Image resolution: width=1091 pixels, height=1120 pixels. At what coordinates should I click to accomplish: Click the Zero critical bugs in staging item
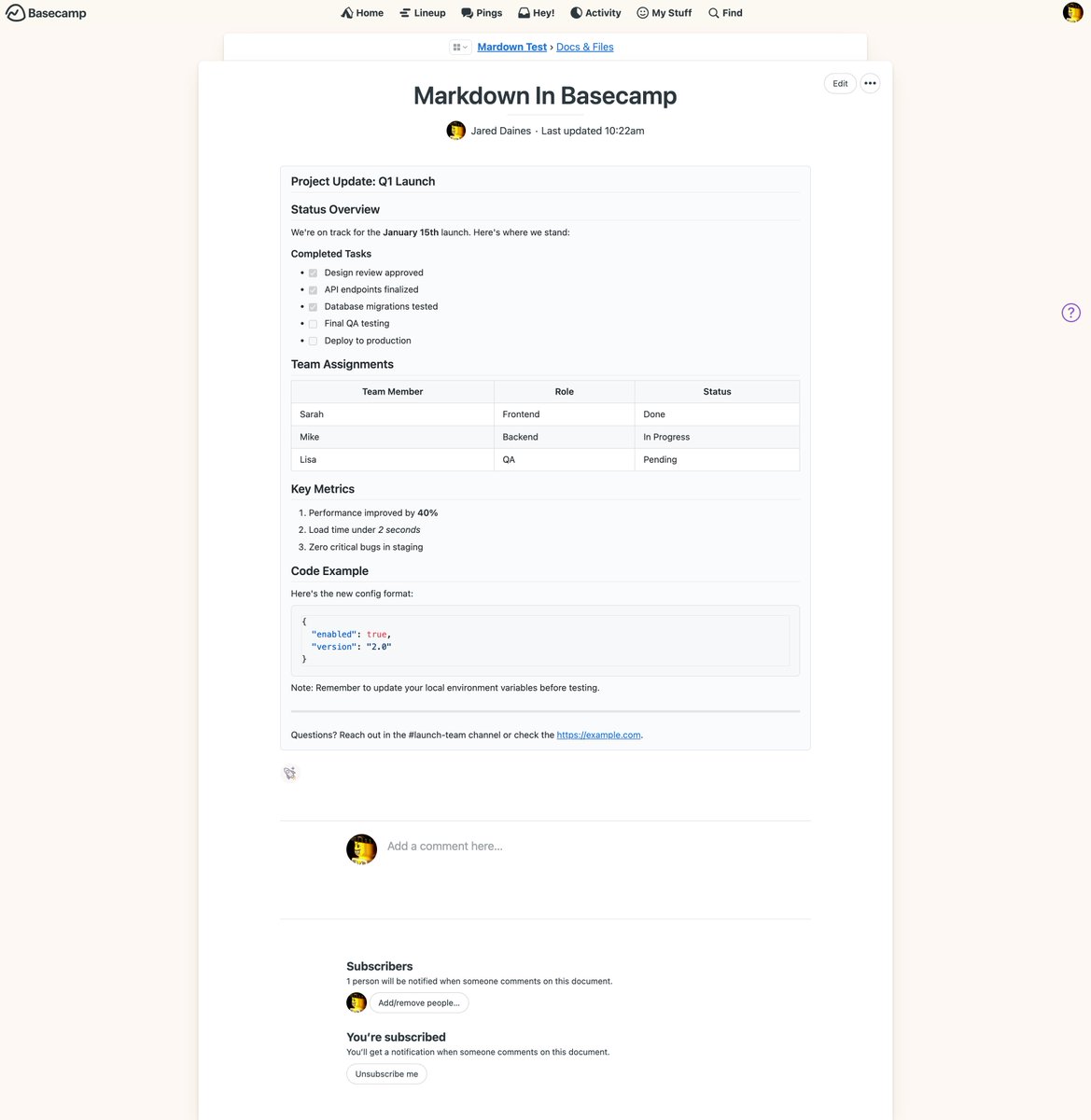click(x=366, y=548)
